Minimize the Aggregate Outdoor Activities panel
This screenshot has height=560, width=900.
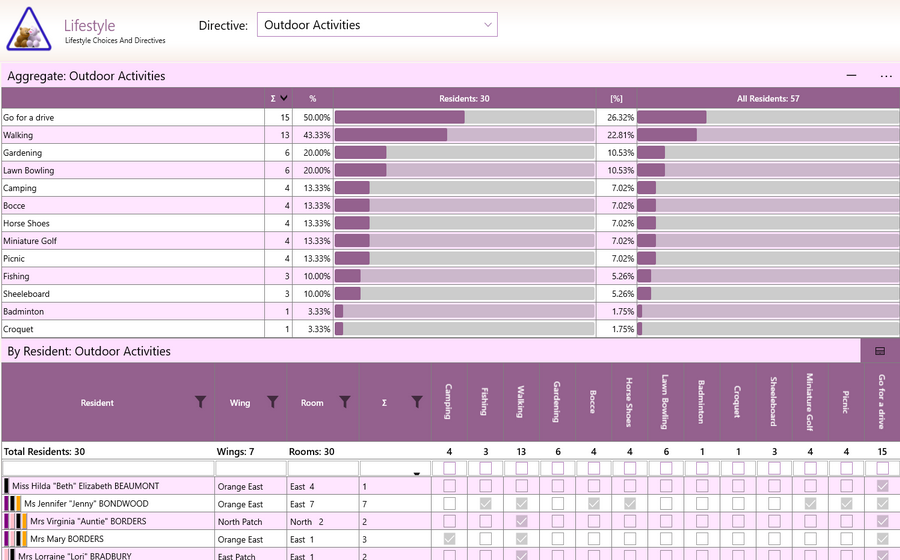(851, 76)
